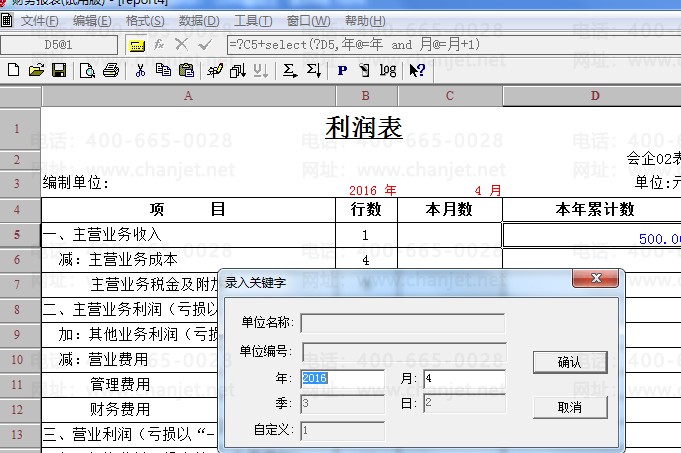The height and width of the screenshot is (453, 681).
Task: Click the 年 field containing 2016
Action: [x=343, y=378]
